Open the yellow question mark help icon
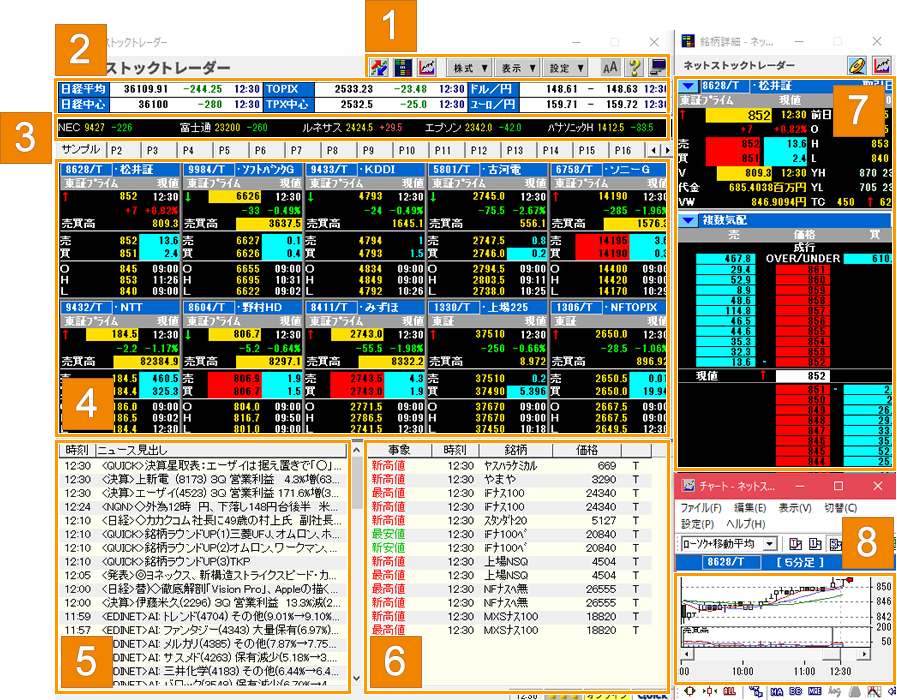Image resolution: width=897 pixels, height=700 pixels. (634, 67)
